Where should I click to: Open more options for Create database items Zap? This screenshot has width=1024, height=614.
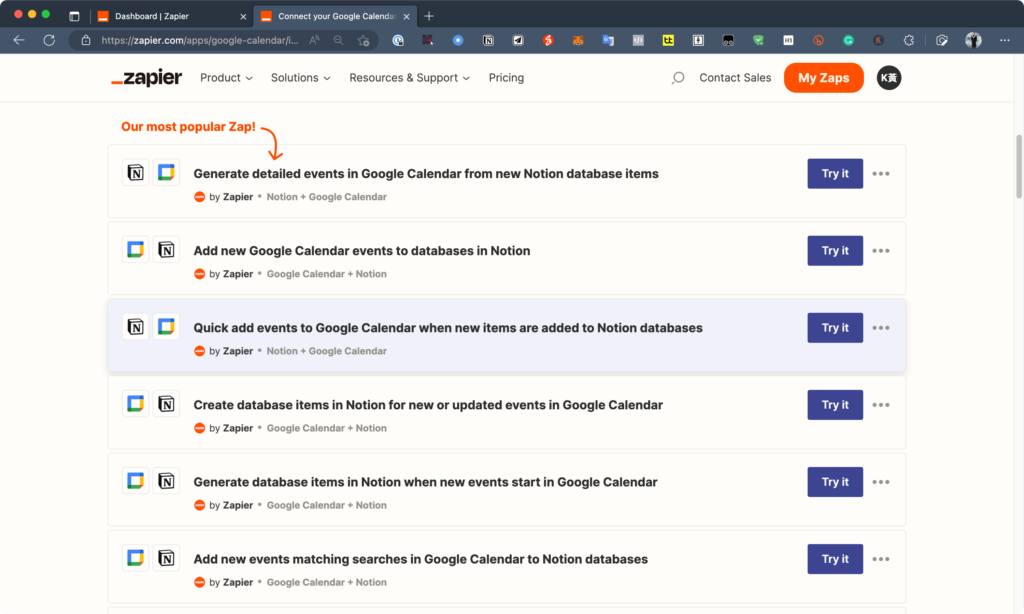point(881,405)
